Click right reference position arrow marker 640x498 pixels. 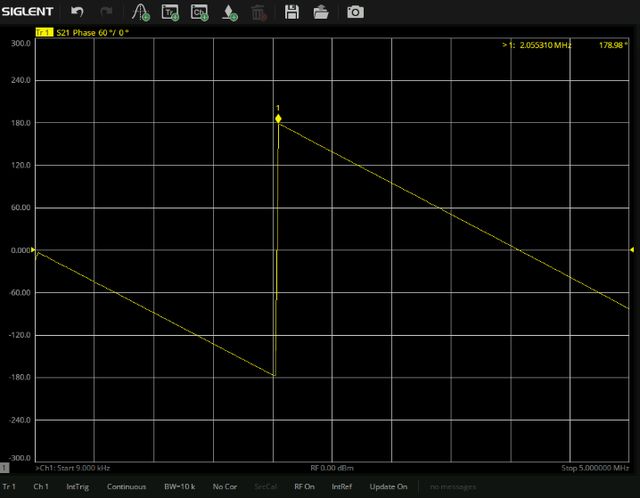click(631, 249)
